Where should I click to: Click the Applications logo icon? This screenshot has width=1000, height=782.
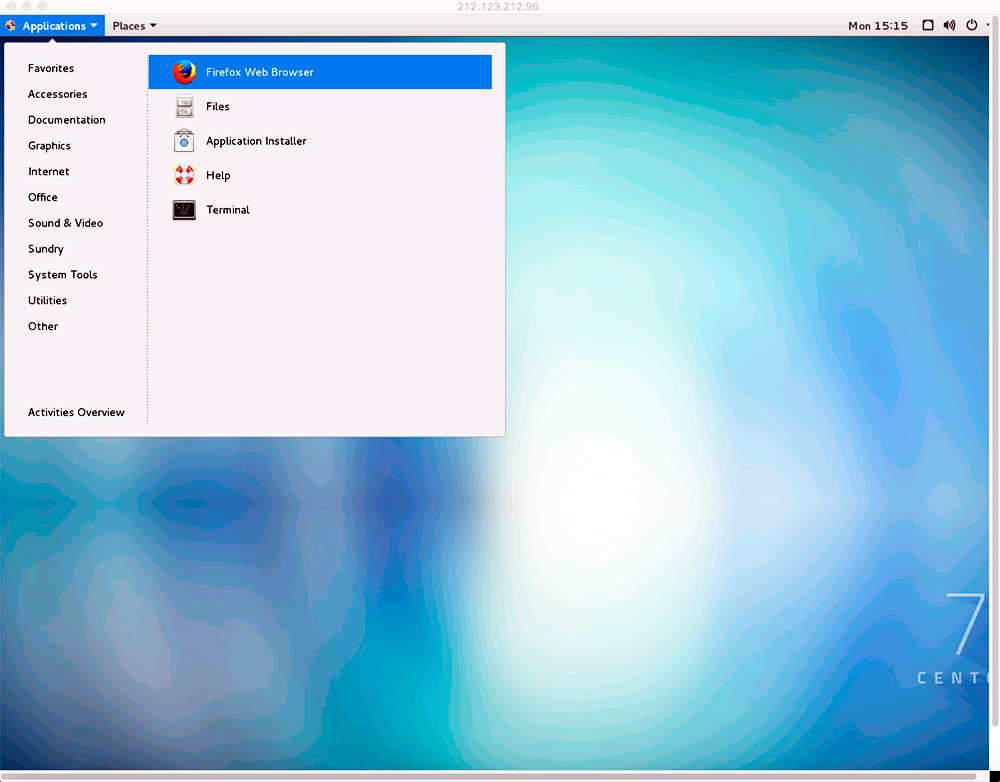(x=10, y=26)
